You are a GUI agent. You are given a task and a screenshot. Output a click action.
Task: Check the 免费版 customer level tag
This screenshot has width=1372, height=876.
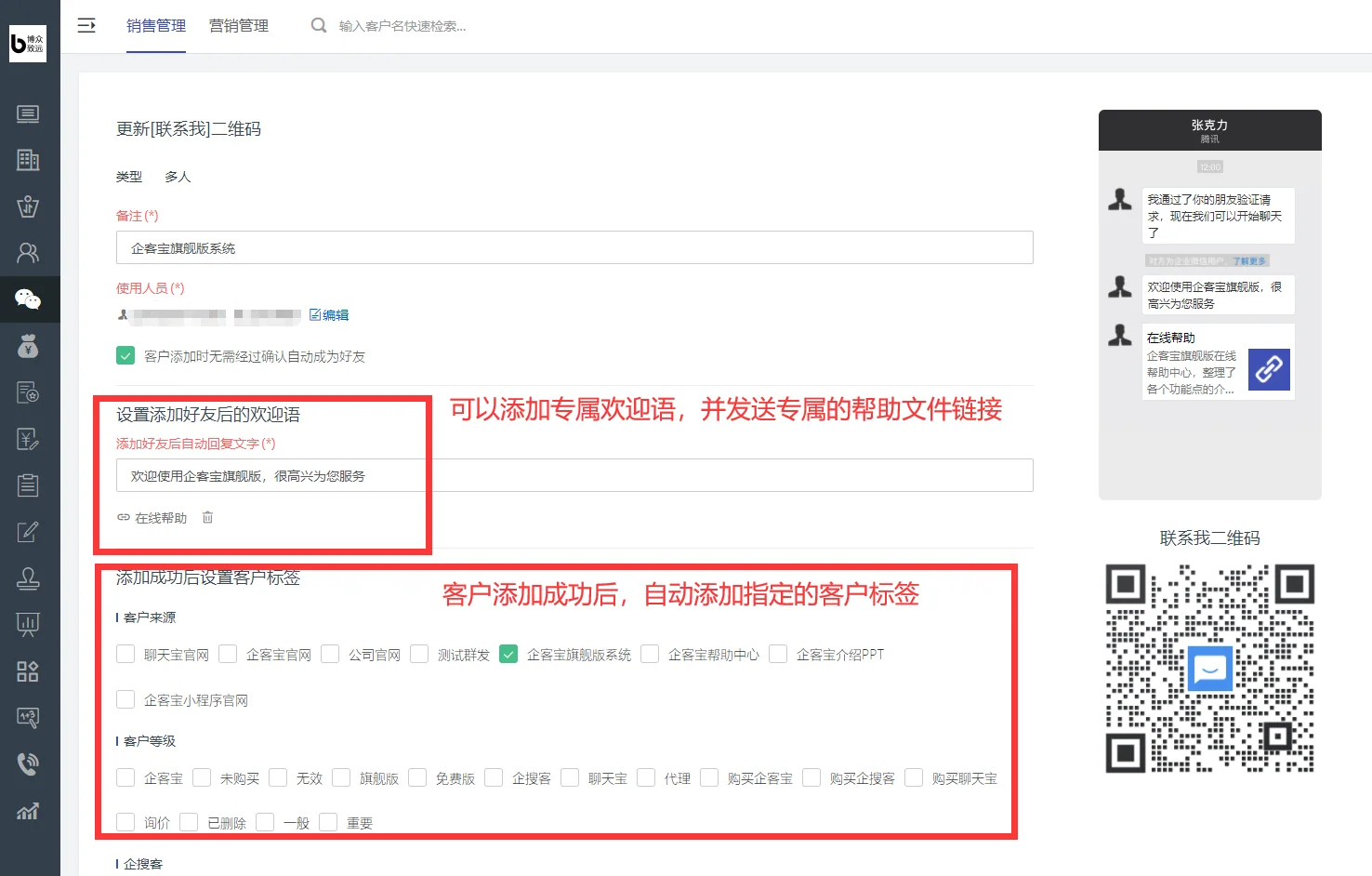point(417,777)
